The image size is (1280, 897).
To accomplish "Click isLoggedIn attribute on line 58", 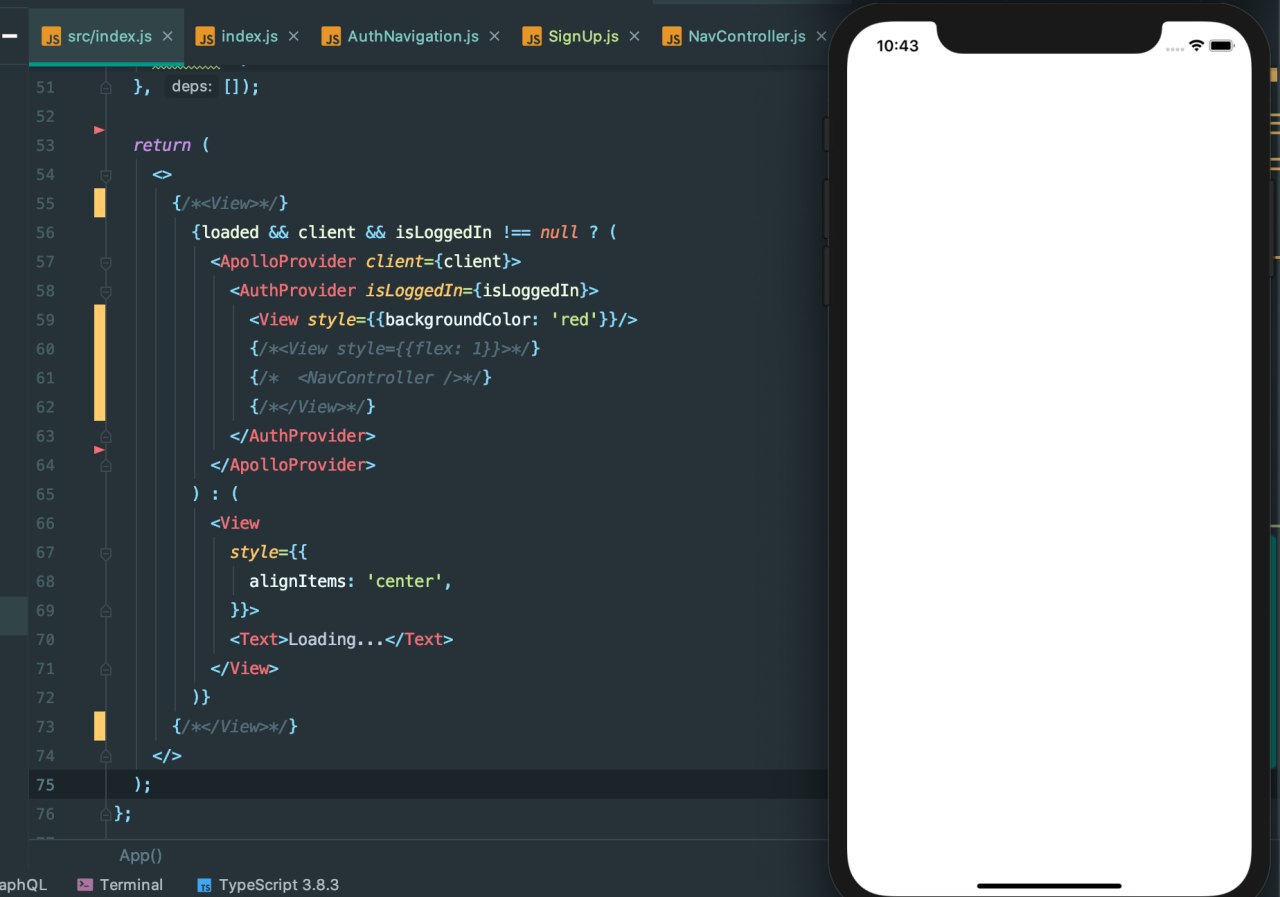I will coord(414,290).
